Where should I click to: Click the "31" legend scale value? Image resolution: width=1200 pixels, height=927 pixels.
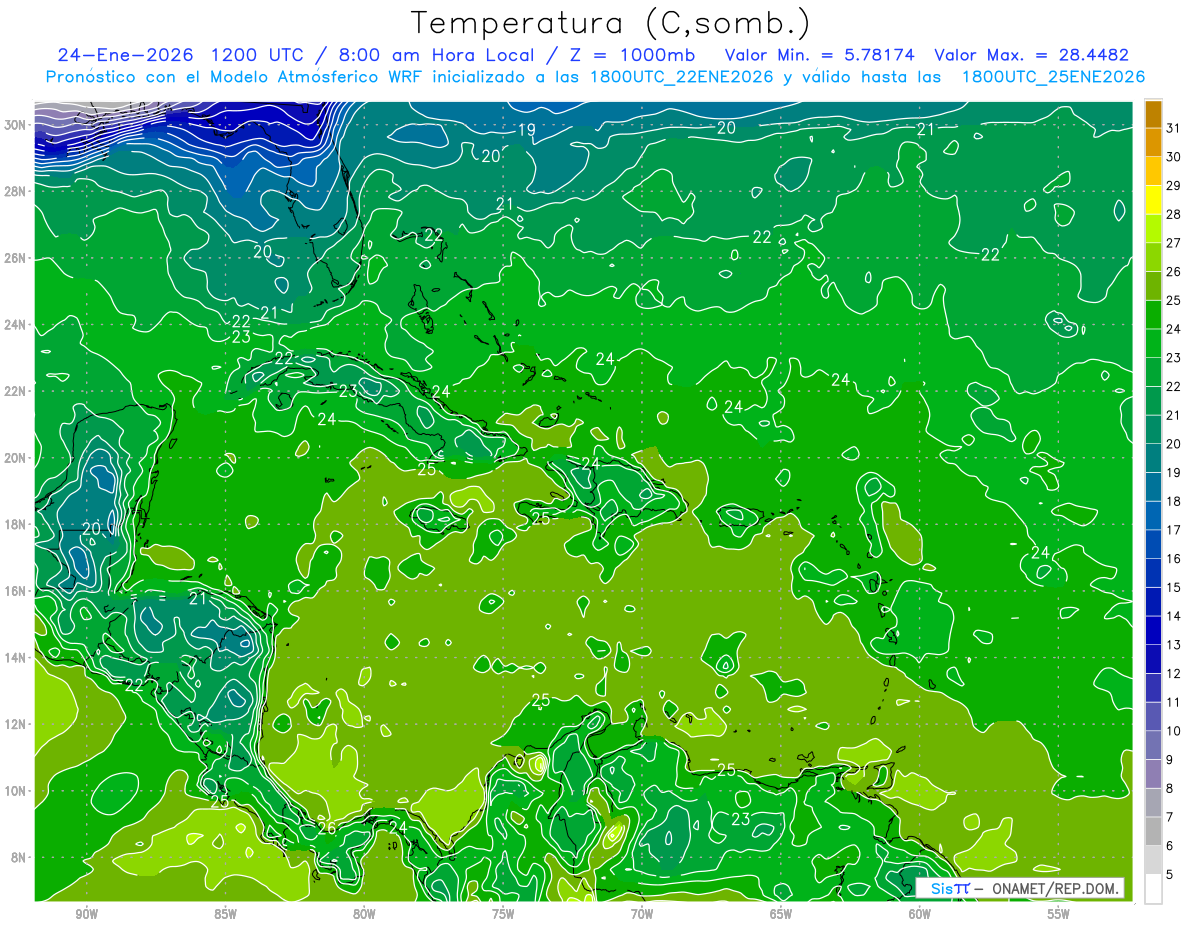pos(1175,128)
